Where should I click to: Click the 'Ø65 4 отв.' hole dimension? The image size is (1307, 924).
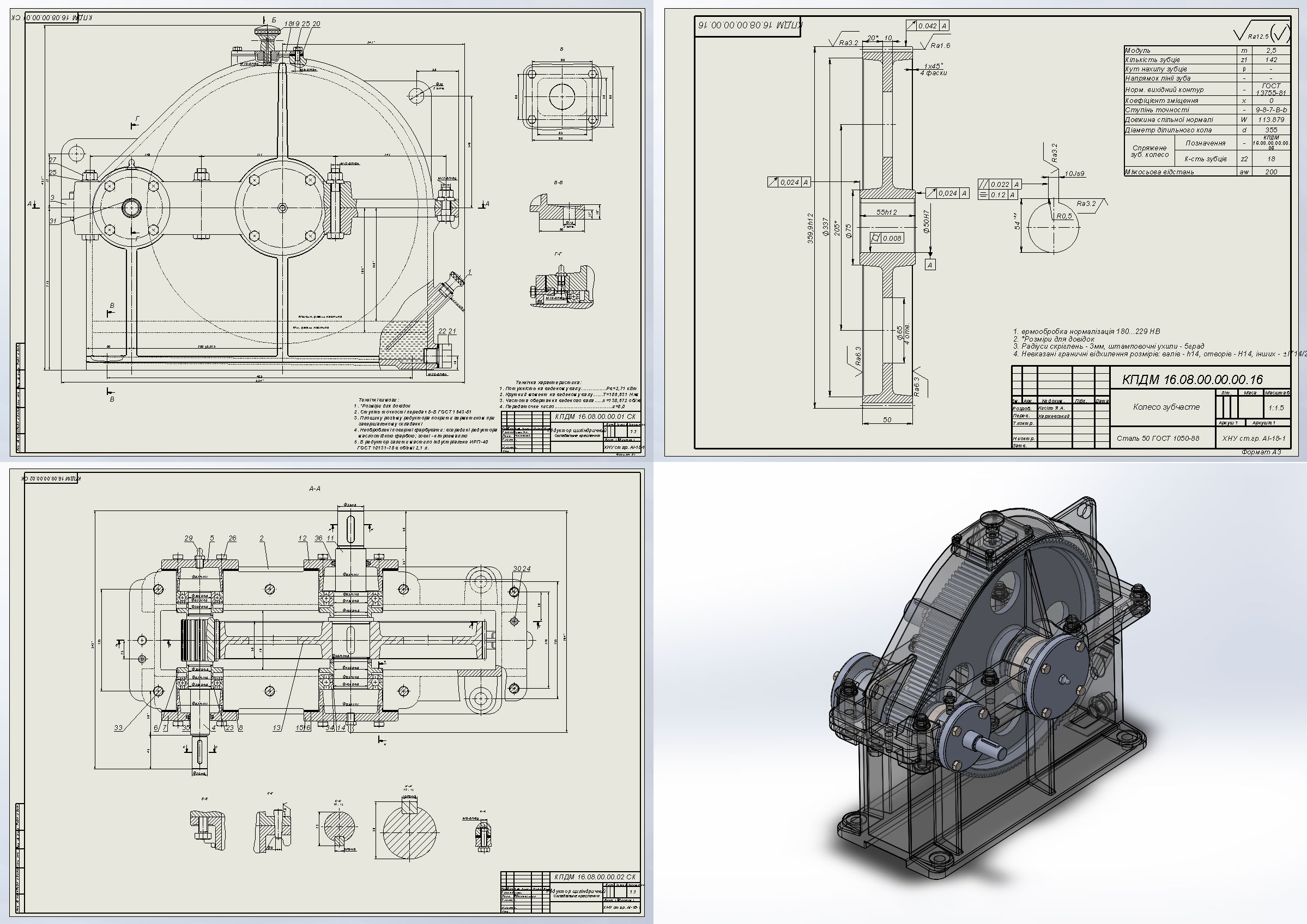(x=904, y=333)
